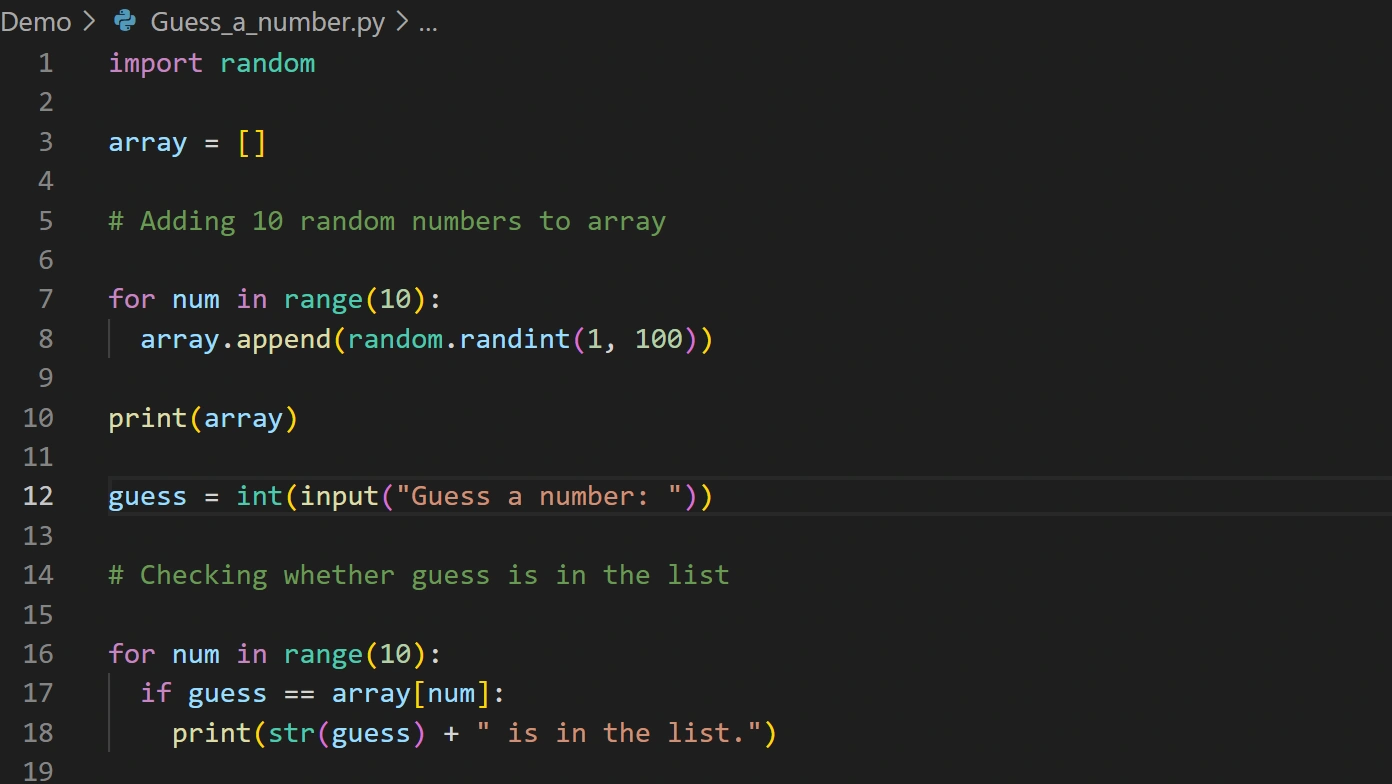Click the "Checking whether guess" comment
The width and height of the screenshot is (1392, 784).
pos(419,575)
